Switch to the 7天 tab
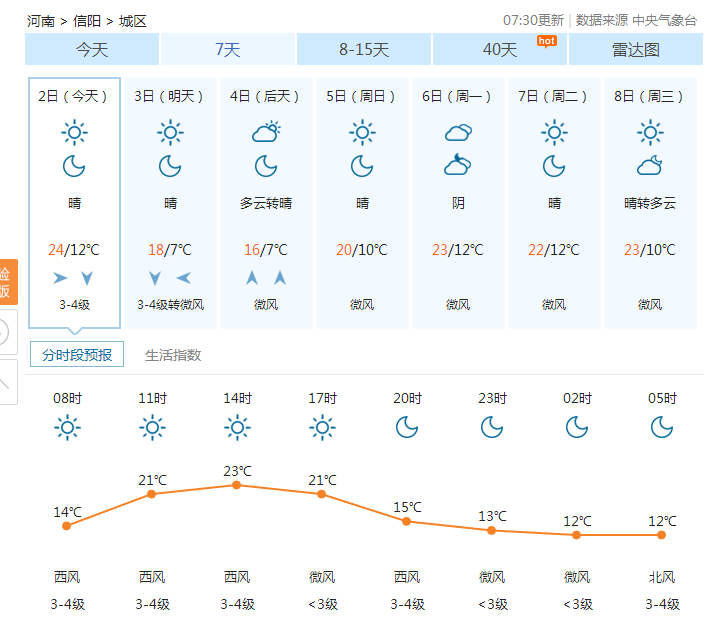704x635 pixels. click(x=228, y=49)
